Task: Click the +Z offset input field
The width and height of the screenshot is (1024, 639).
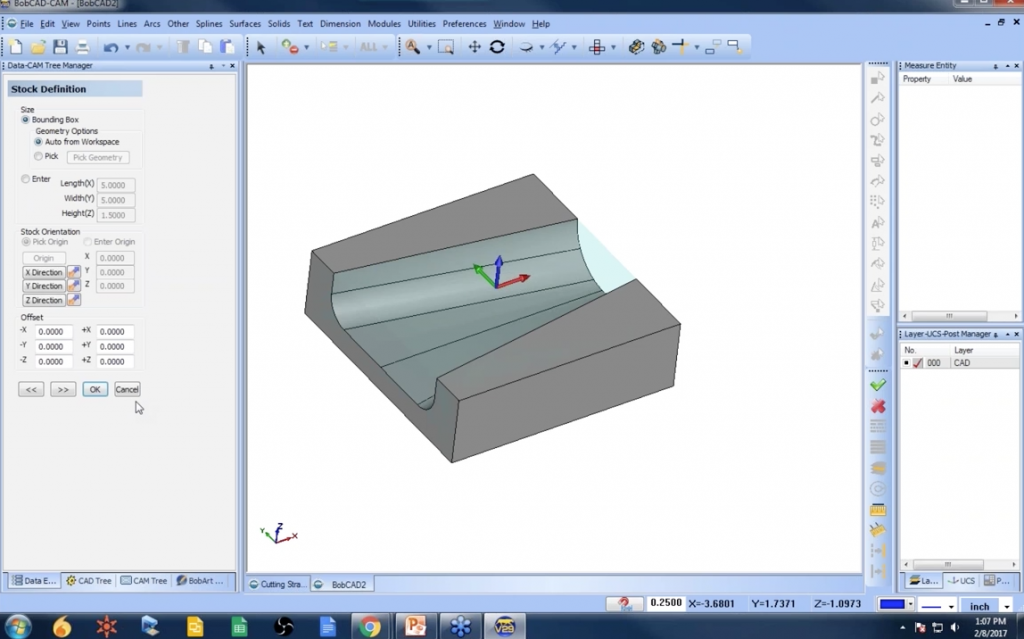Action: pos(115,361)
